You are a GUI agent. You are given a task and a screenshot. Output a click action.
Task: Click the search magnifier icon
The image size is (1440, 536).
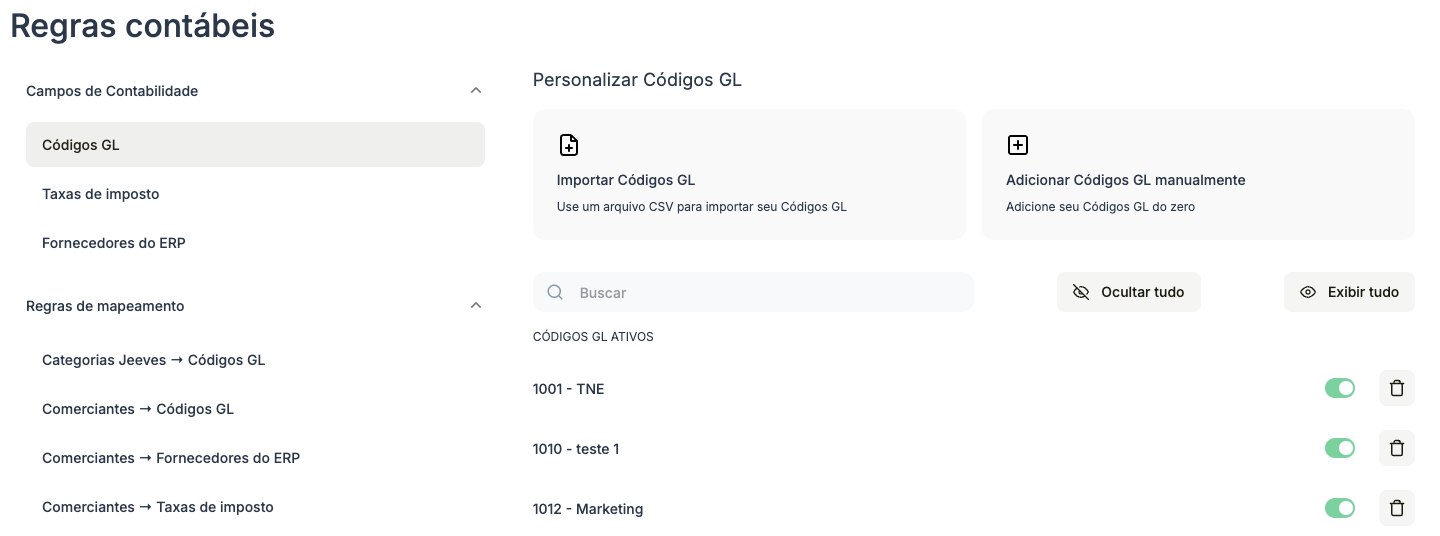pyautogui.click(x=555, y=292)
